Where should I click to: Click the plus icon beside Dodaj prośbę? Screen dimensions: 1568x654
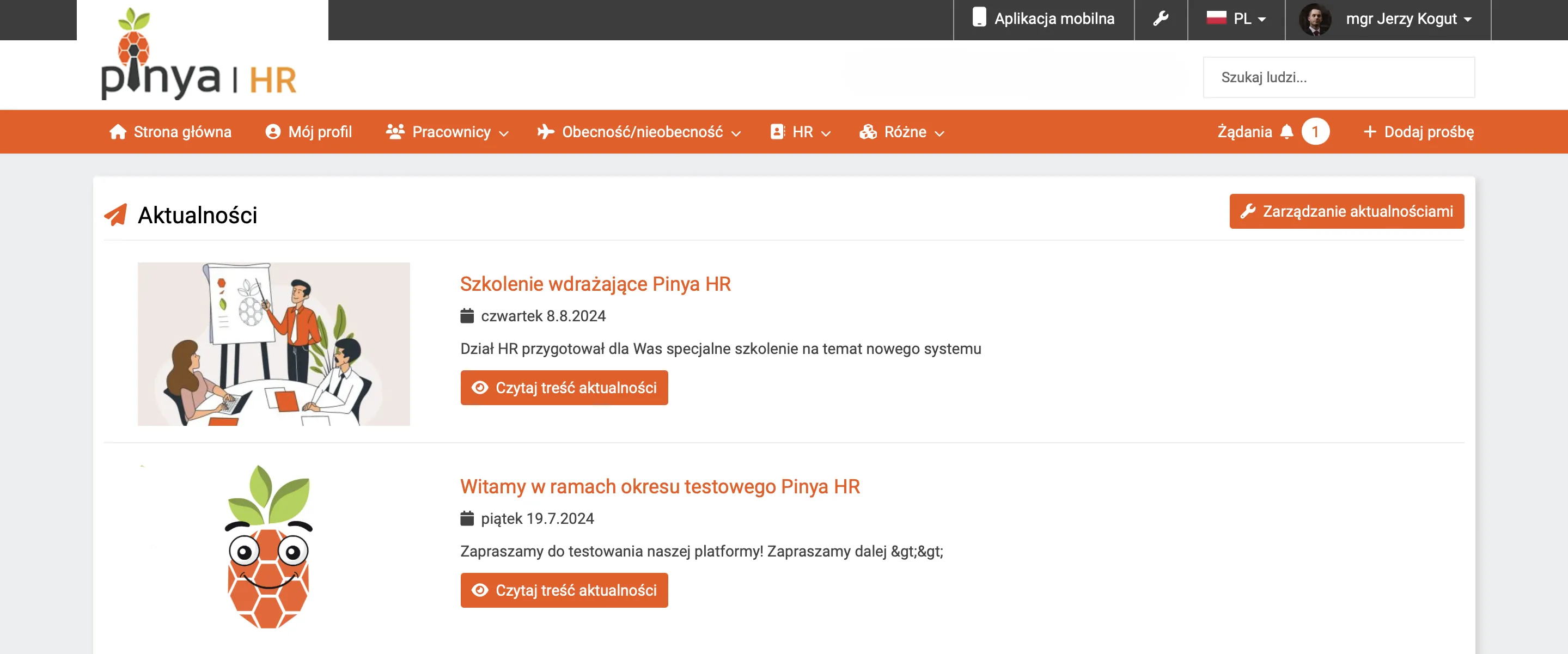(x=1369, y=131)
